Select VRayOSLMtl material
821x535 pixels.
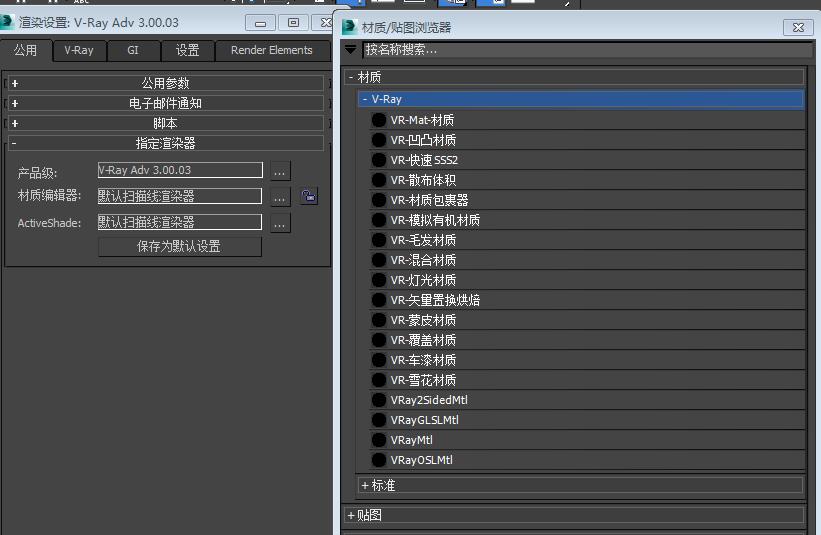click(x=587, y=460)
